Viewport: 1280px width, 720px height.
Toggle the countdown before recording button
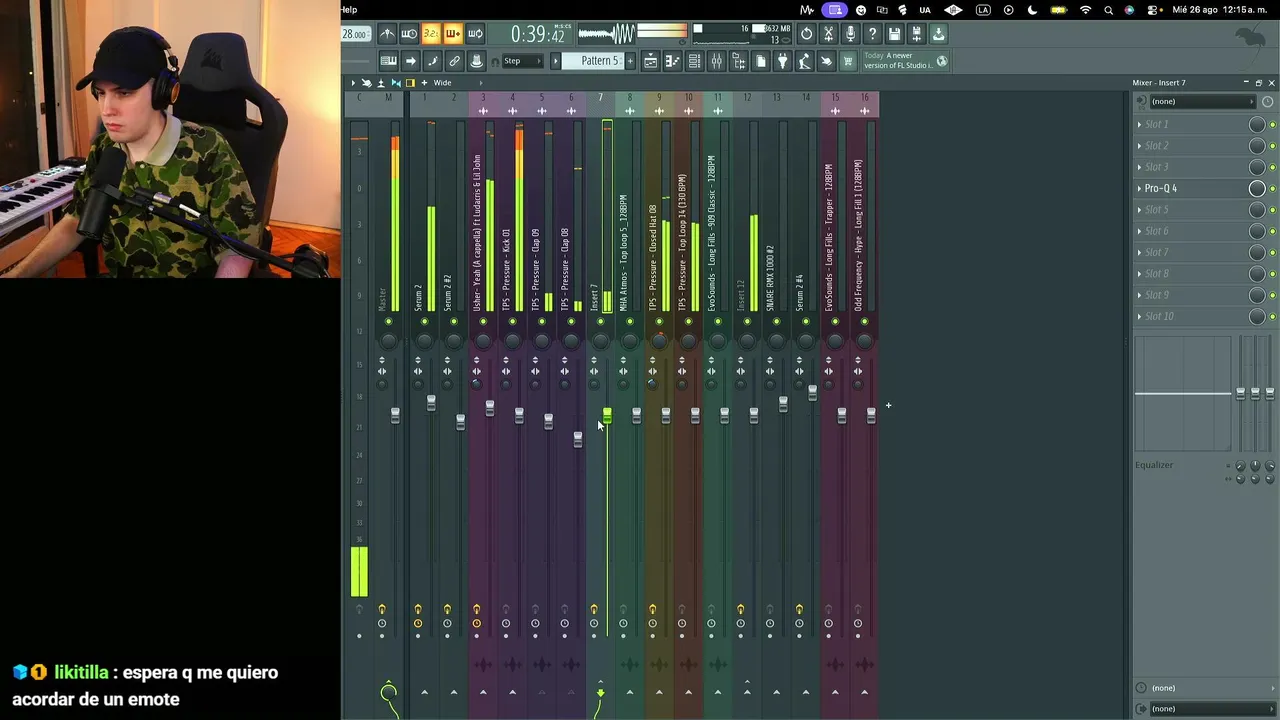coord(431,34)
